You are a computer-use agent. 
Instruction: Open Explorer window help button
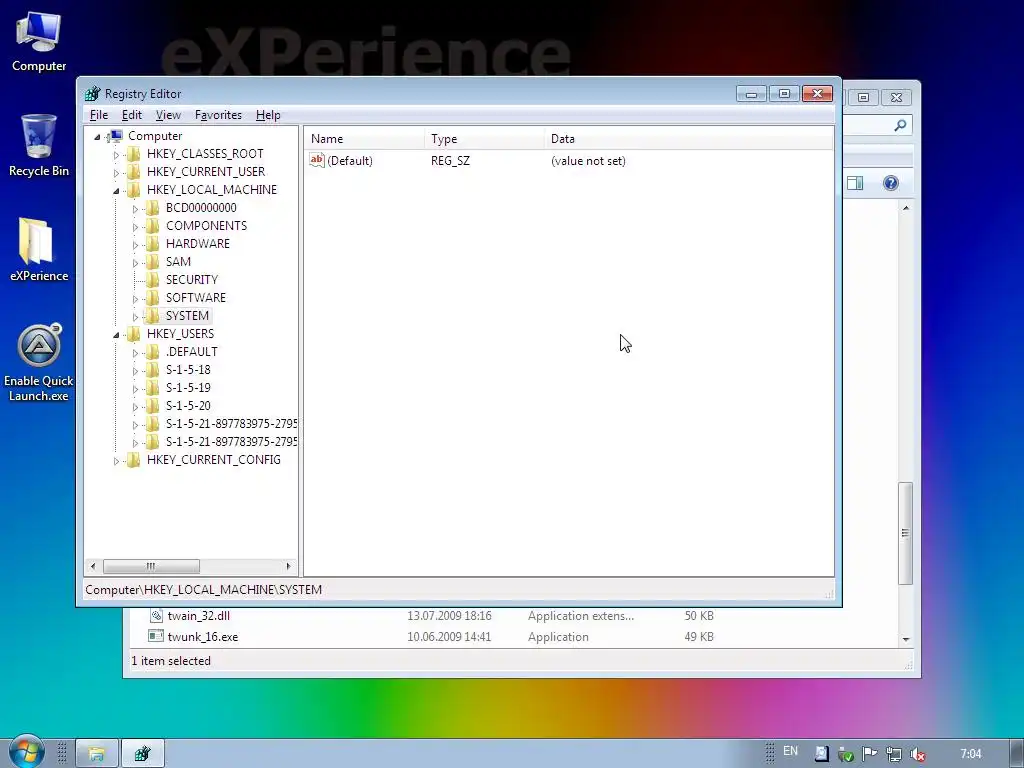tap(891, 183)
